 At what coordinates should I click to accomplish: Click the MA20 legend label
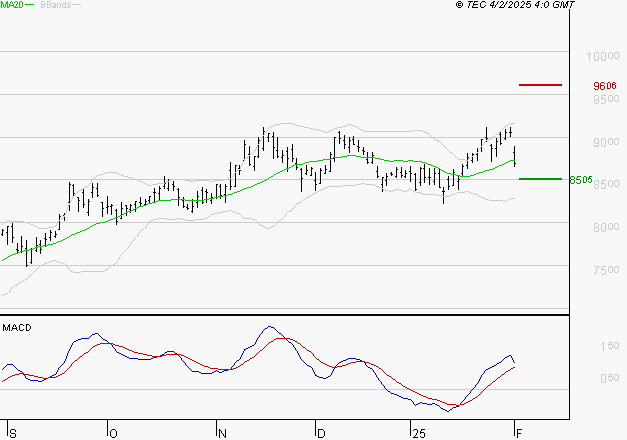coord(12,5)
